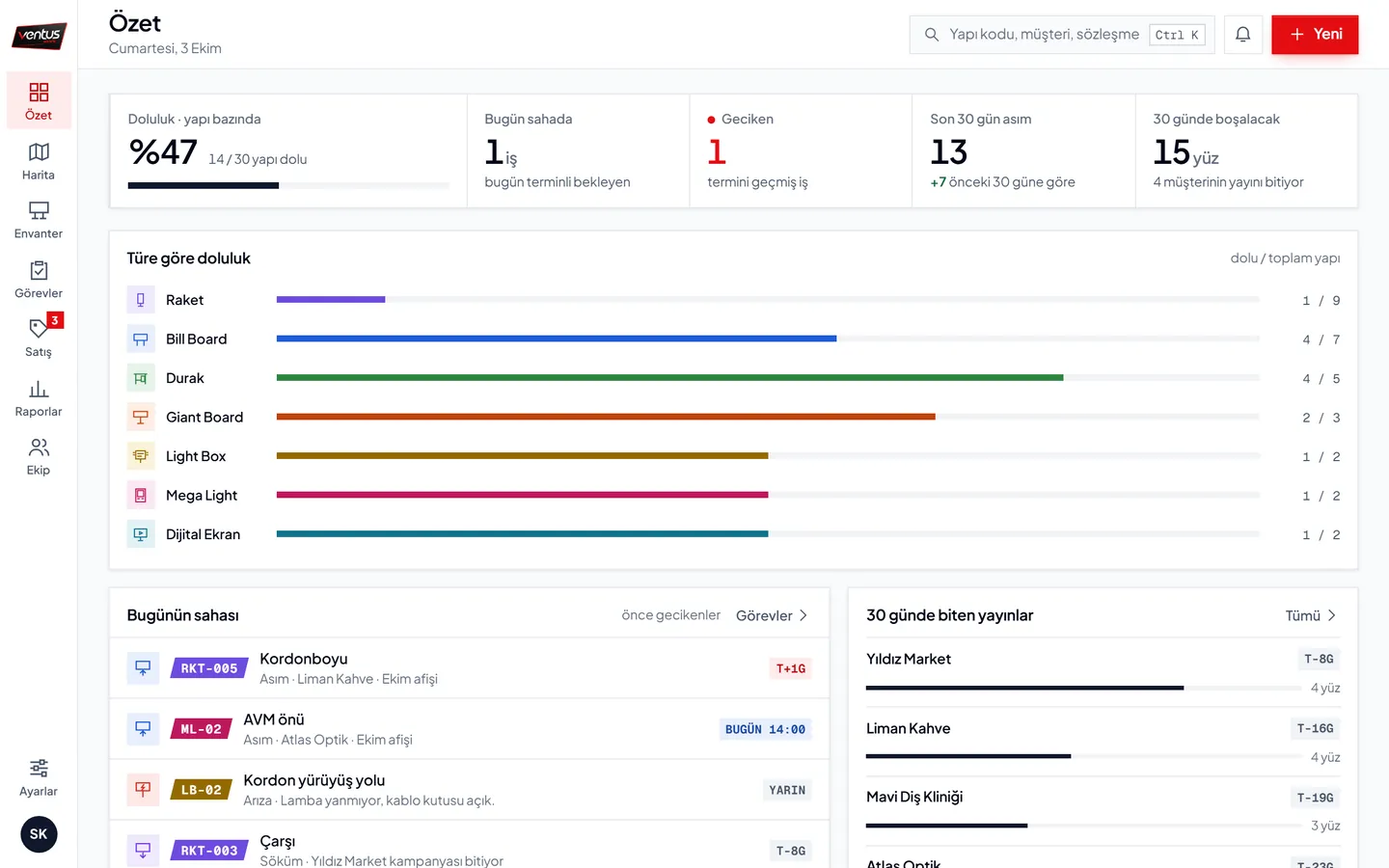1389x868 pixels.
Task: Click the BUGÜN 14:00 deadline tag
Action: click(765, 729)
